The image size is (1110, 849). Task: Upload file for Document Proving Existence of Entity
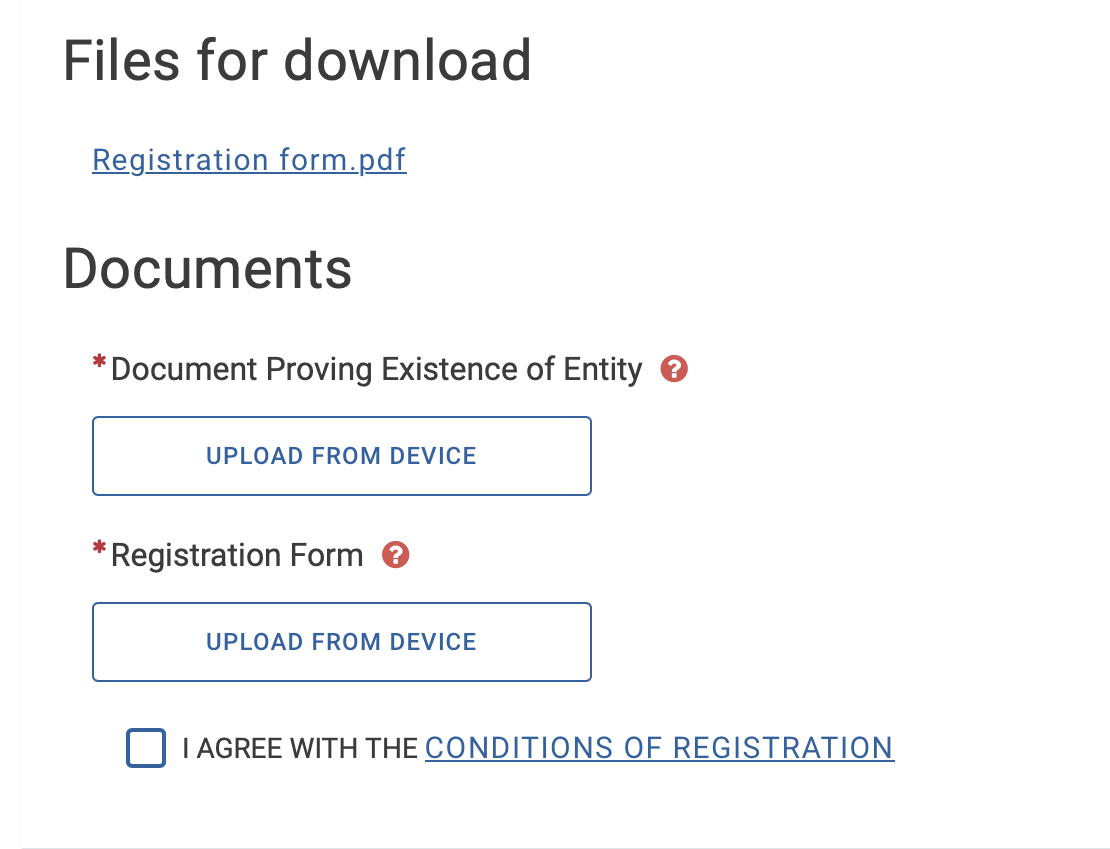(342, 456)
